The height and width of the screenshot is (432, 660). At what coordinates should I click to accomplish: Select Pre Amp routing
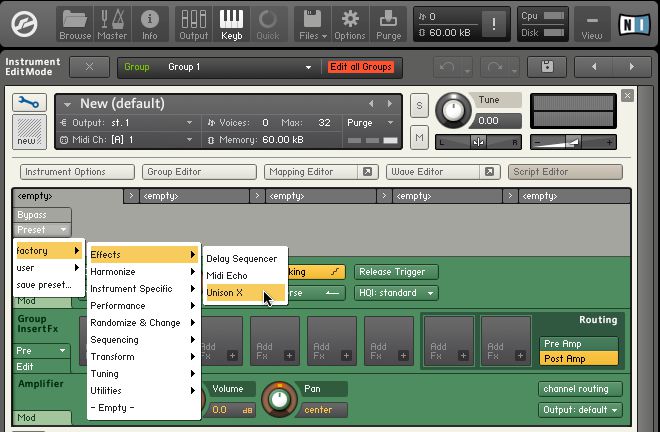click(x=578, y=344)
